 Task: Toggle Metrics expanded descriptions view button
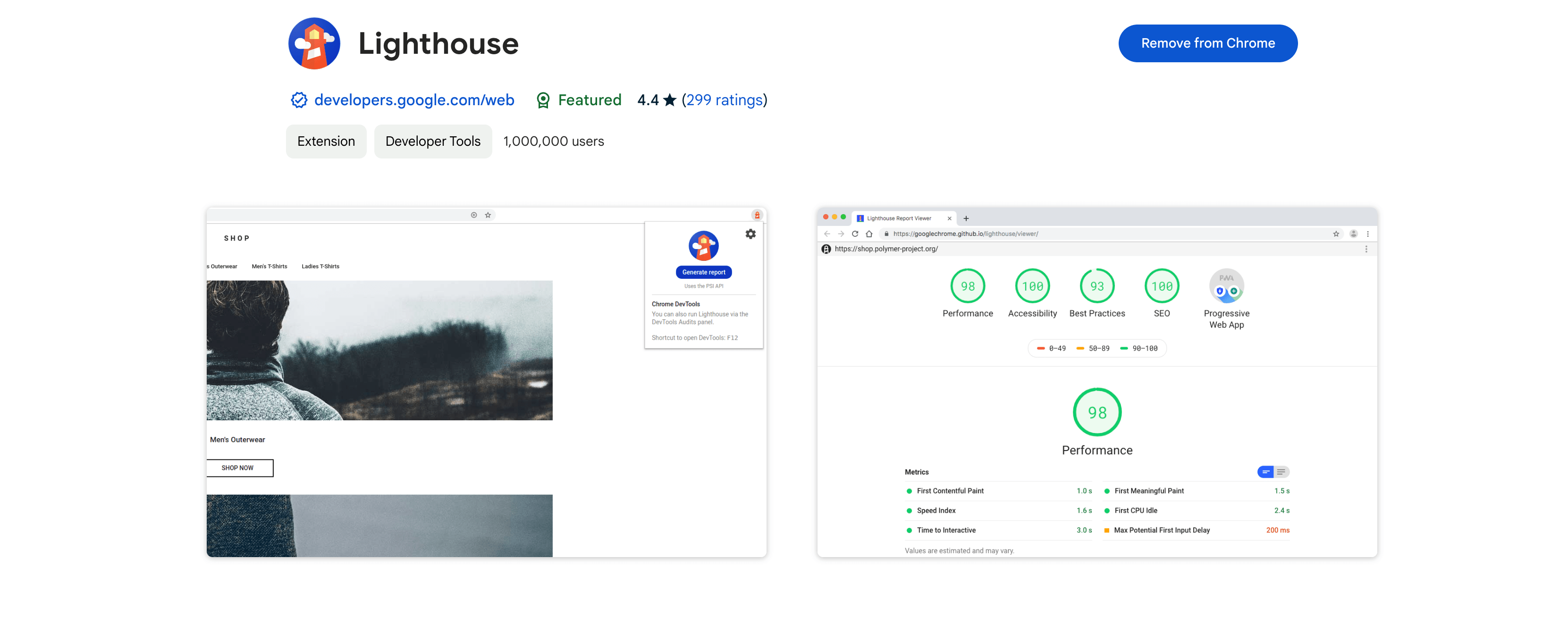click(x=1281, y=472)
